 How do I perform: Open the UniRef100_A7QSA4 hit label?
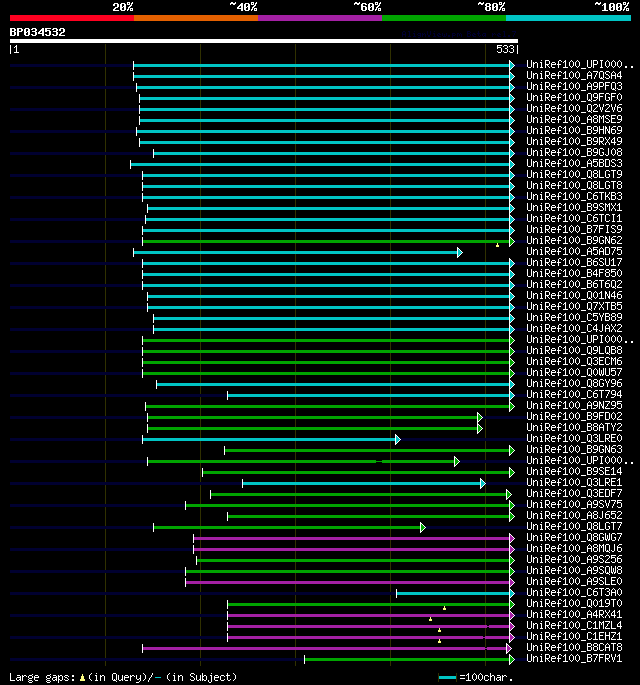coord(574,76)
